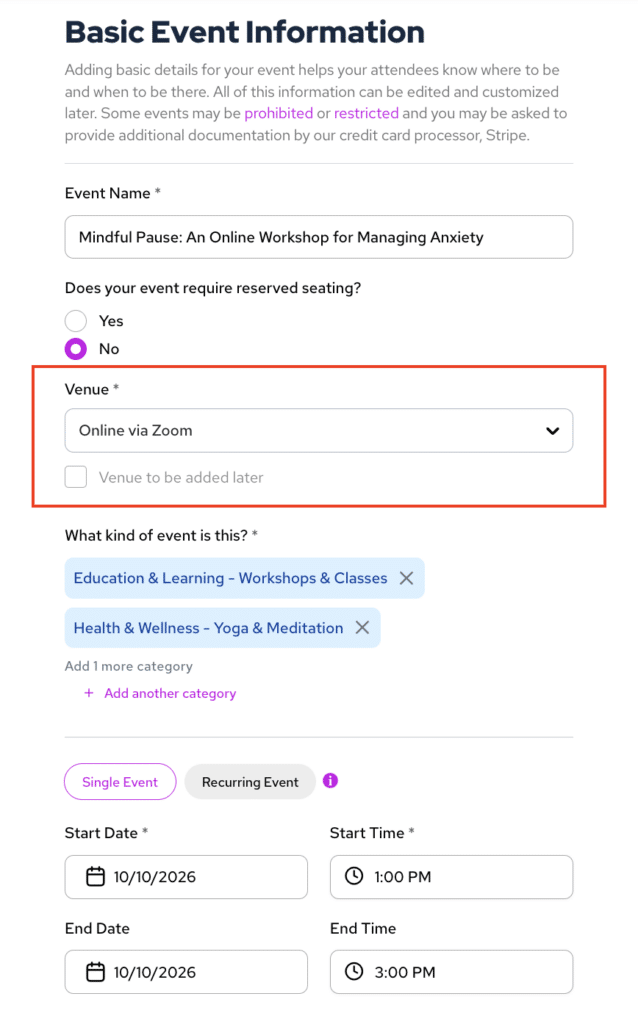The height and width of the screenshot is (1024, 638).
Task: Click the Event Name text field
Action: pos(319,237)
